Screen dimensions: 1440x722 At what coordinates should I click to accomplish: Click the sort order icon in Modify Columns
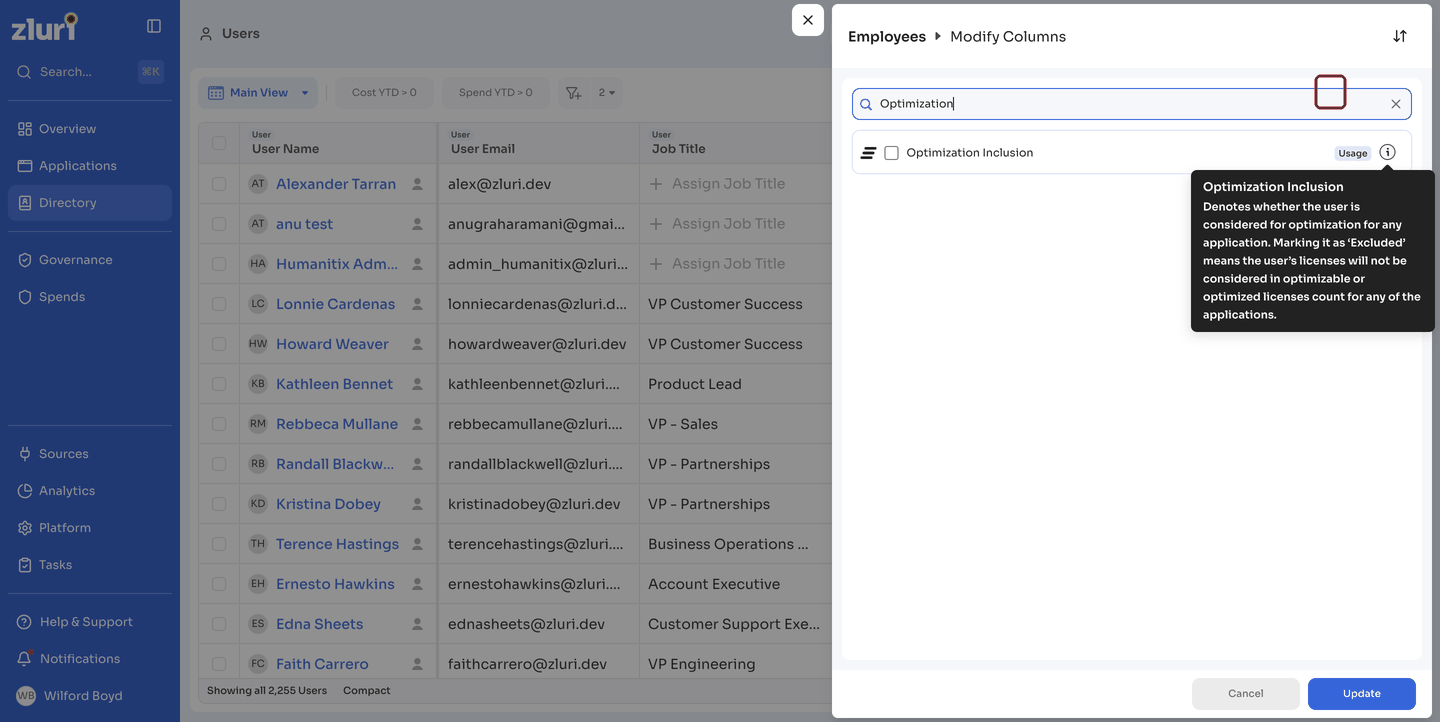click(x=1400, y=36)
